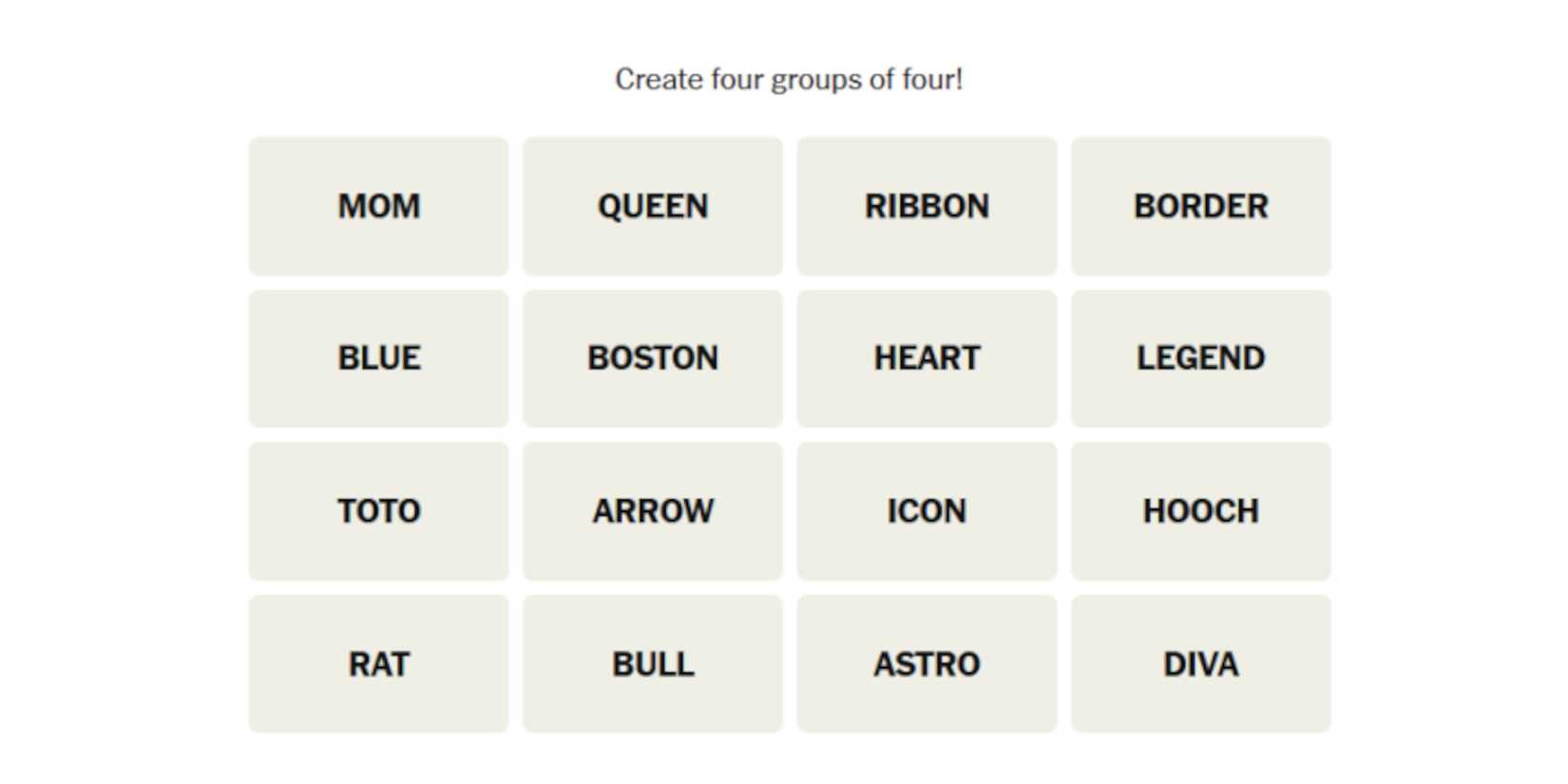Screen dimensions: 1568x784
Task: Select the ICON tile
Action: coord(927,511)
